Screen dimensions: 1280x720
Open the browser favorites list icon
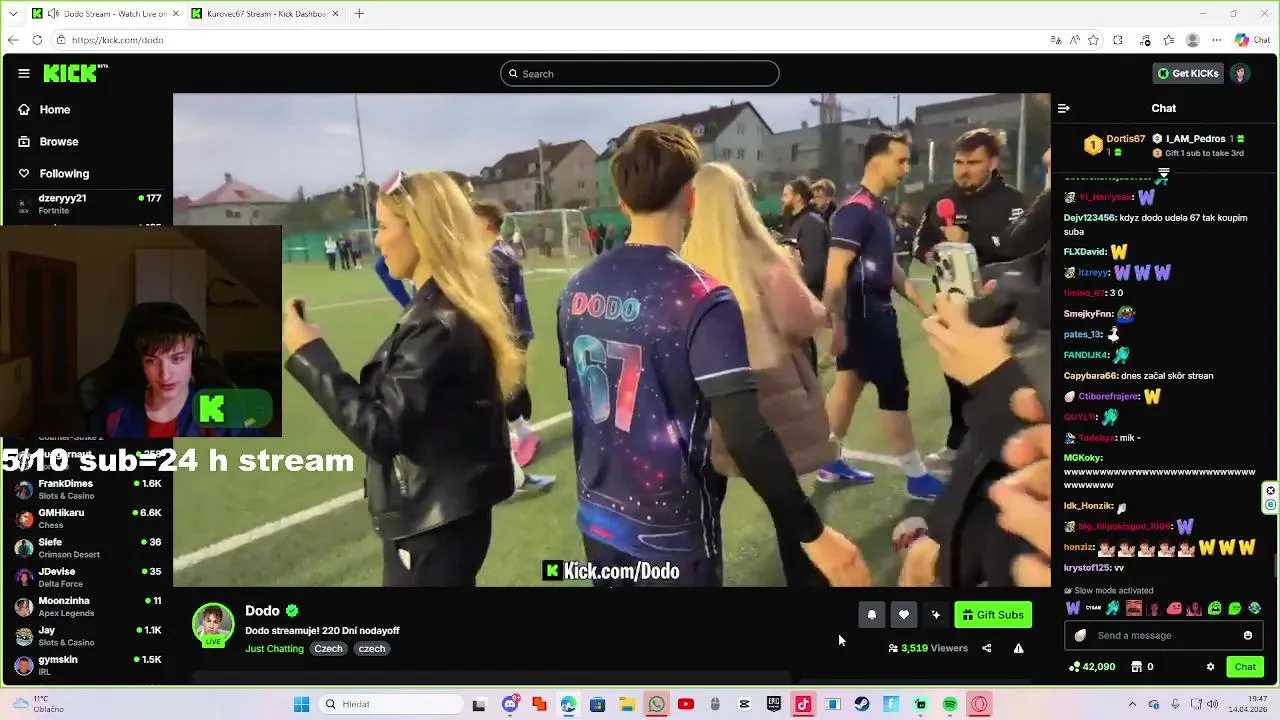[x=1168, y=40]
